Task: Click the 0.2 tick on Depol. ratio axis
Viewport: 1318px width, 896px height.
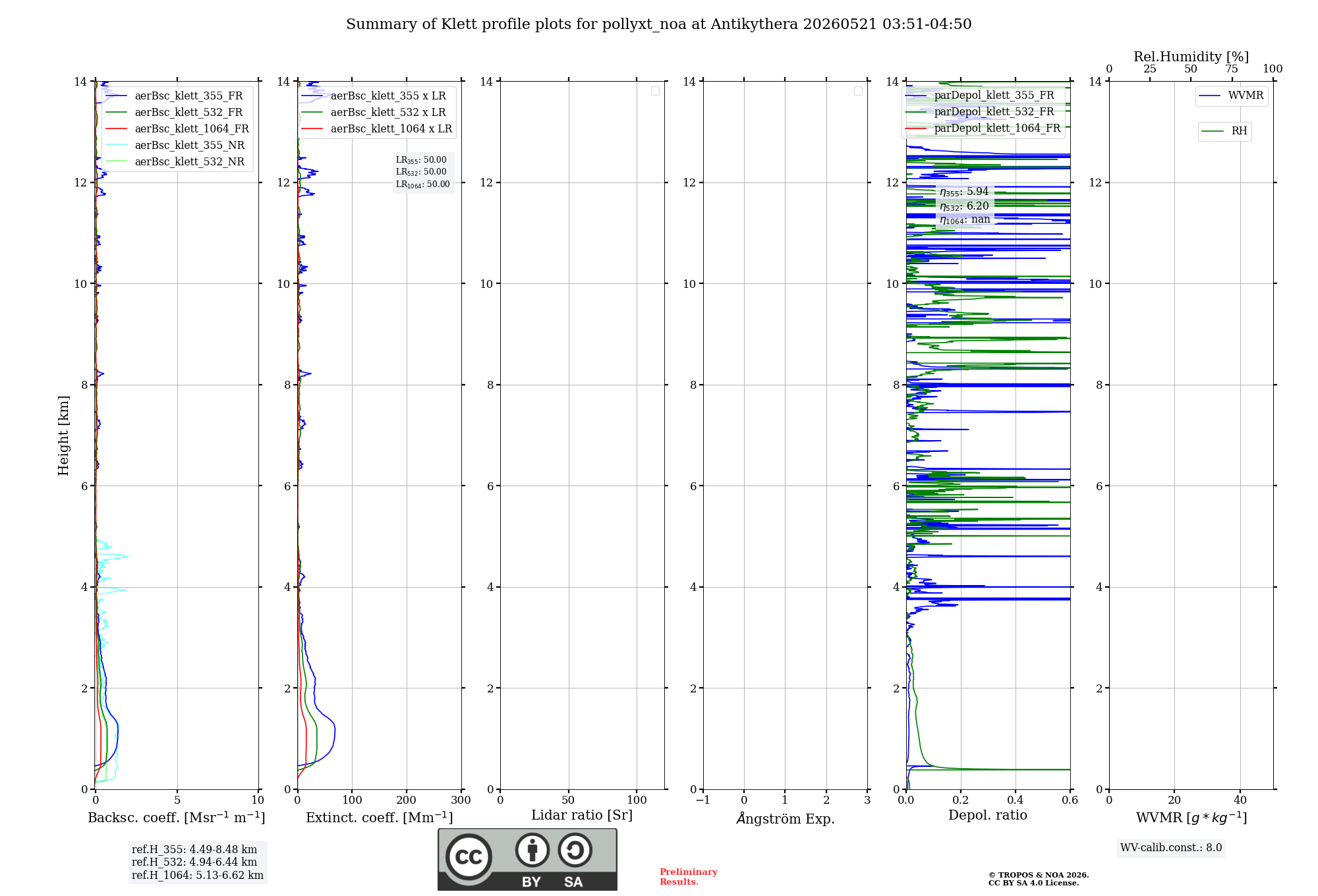Action: tap(961, 800)
